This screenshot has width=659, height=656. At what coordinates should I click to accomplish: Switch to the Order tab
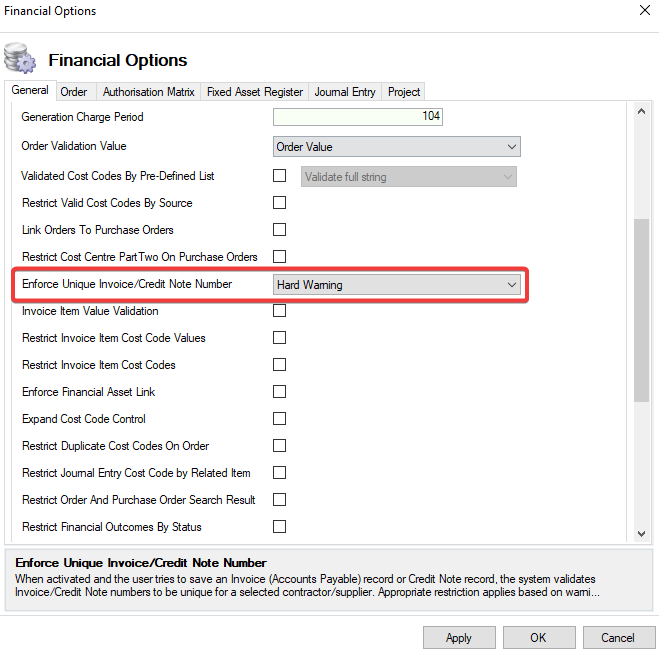(x=74, y=92)
